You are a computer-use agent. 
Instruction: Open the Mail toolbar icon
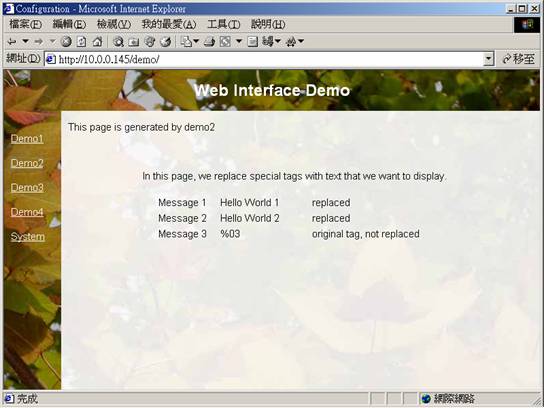(187, 42)
